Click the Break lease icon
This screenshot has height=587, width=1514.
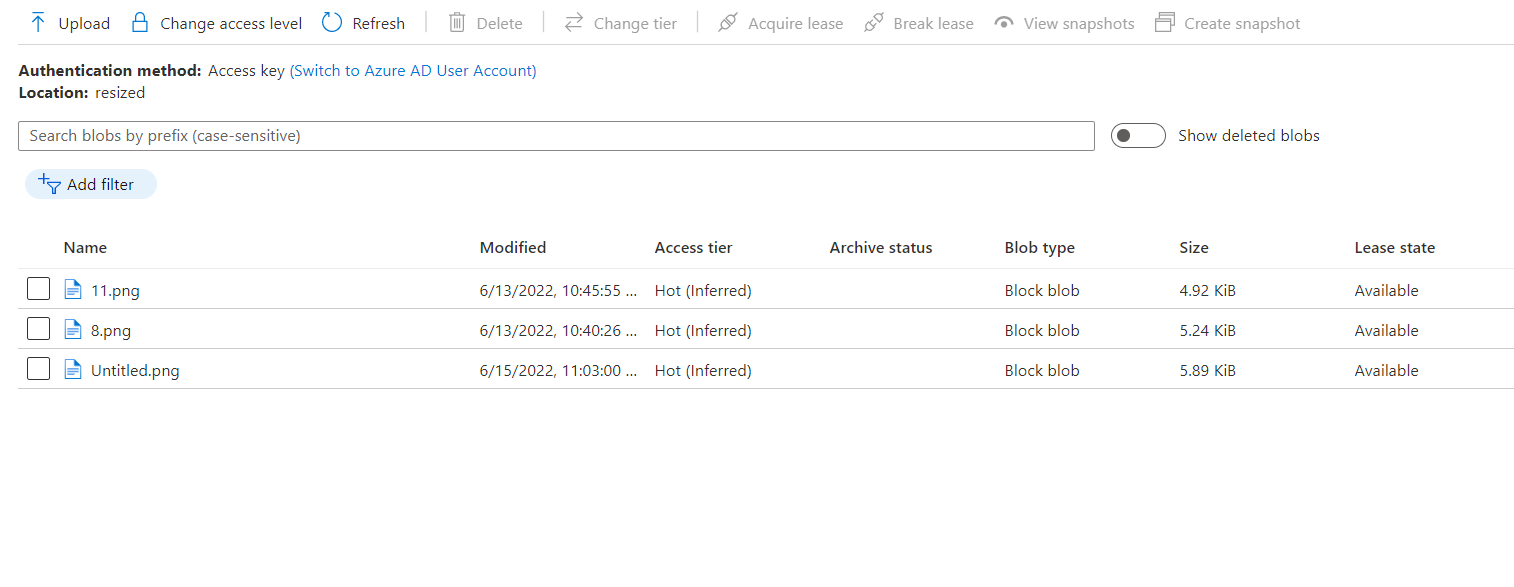click(x=873, y=22)
